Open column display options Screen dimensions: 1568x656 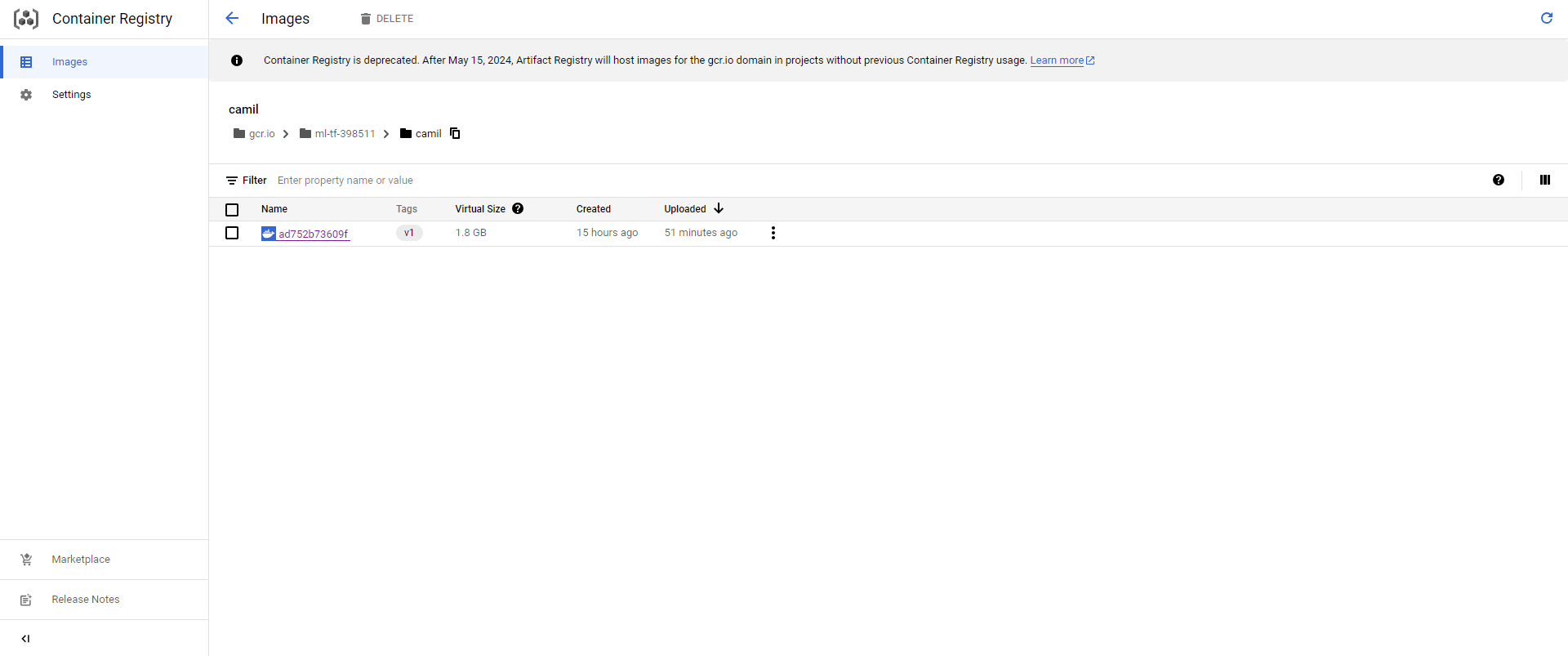pos(1545,180)
